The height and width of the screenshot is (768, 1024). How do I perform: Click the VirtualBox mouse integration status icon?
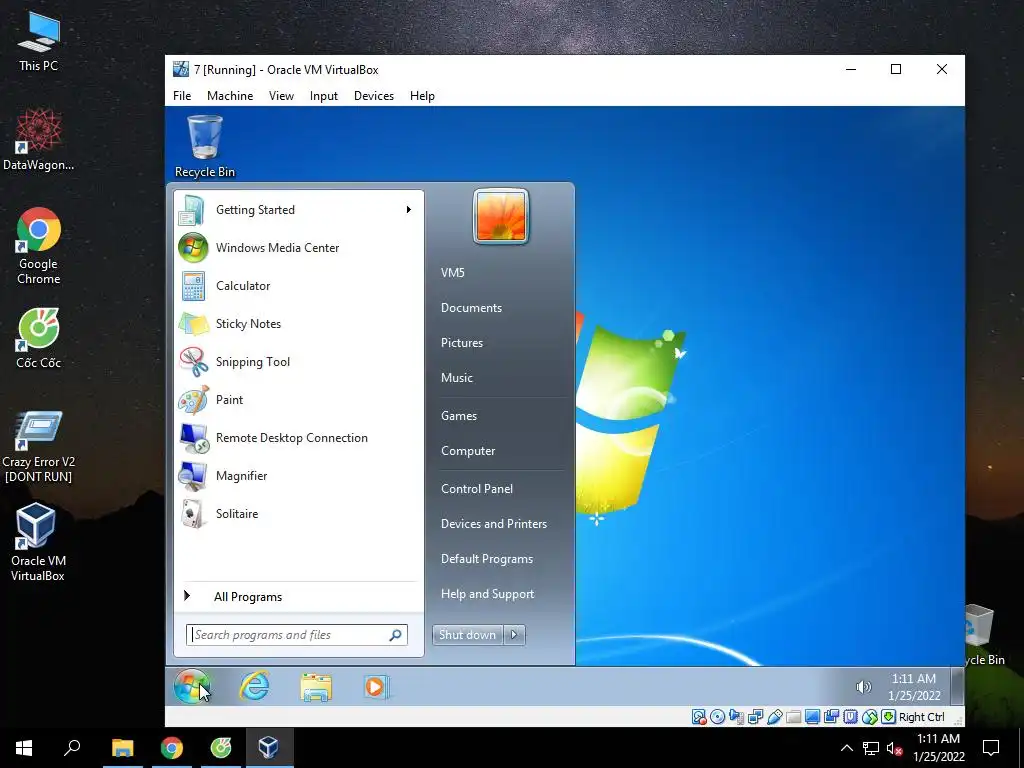869,717
